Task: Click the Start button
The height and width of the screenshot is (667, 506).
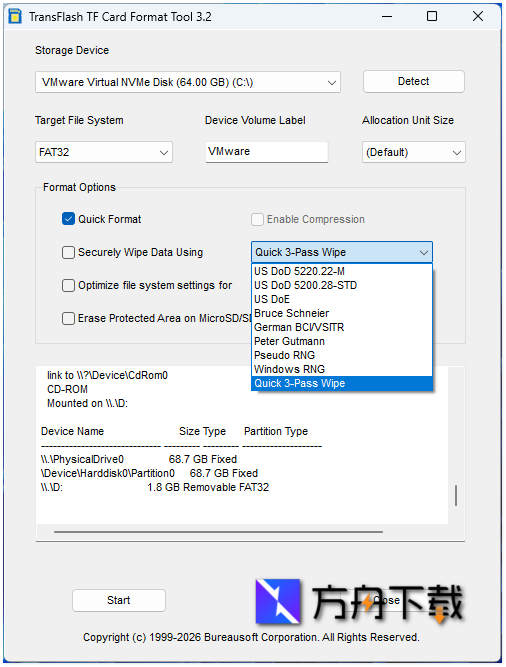Action: (119, 600)
